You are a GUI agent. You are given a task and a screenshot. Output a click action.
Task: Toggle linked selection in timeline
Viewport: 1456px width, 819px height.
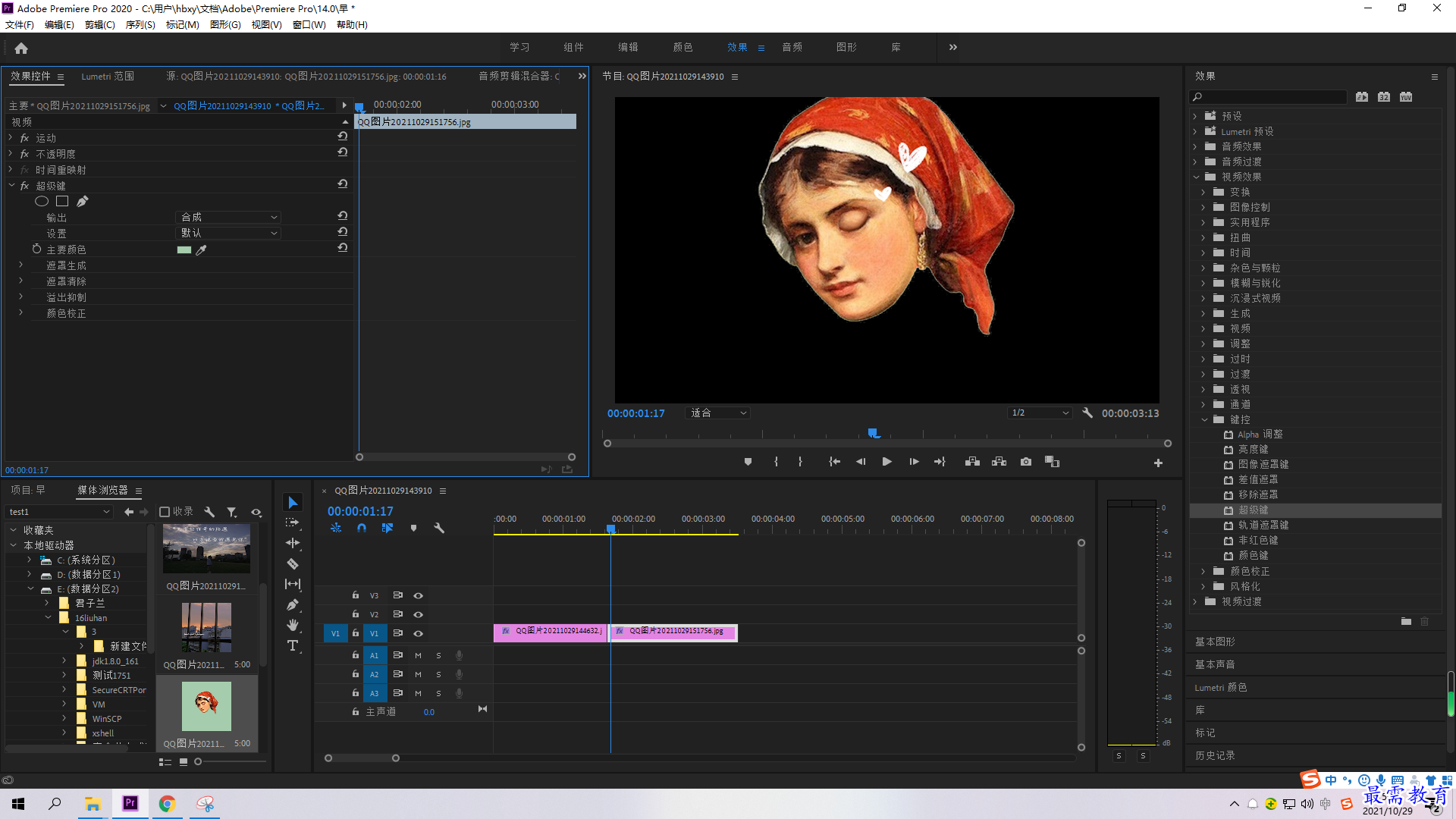(x=388, y=528)
